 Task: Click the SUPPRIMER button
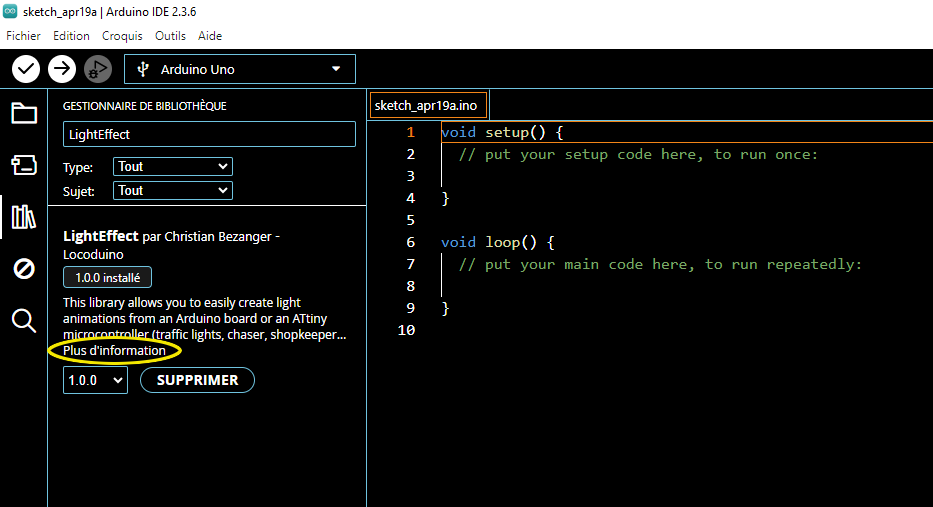(x=197, y=380)
